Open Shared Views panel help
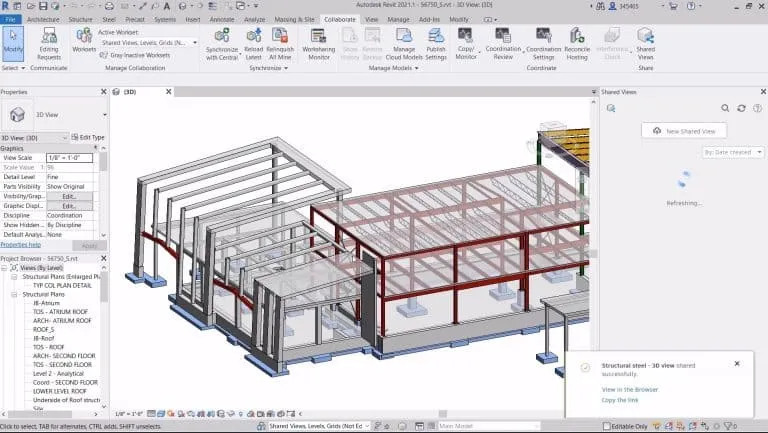This screenshot has width=768, height=433. click(757, 108)
